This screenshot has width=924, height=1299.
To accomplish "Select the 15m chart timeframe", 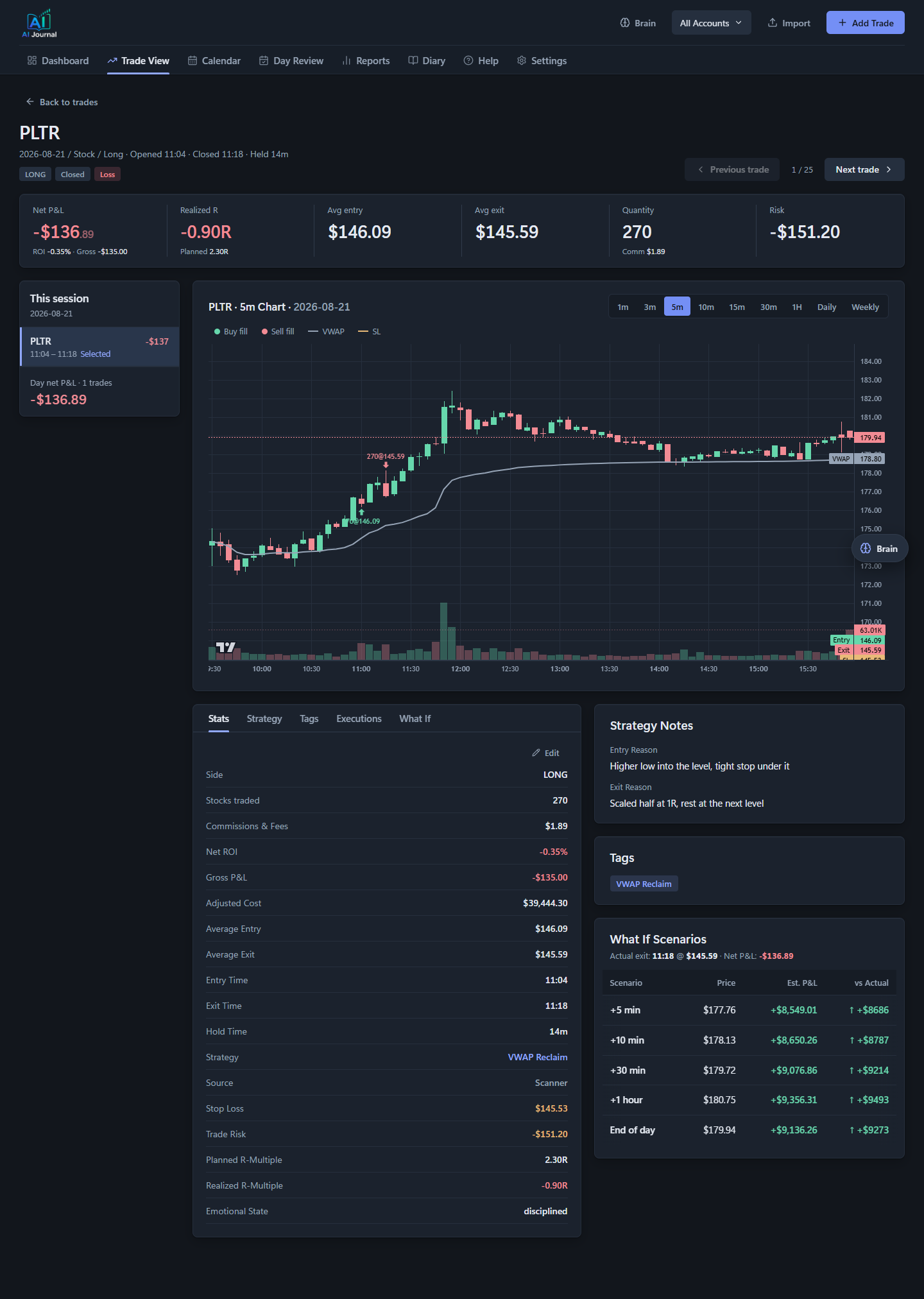I will [737, 307].
